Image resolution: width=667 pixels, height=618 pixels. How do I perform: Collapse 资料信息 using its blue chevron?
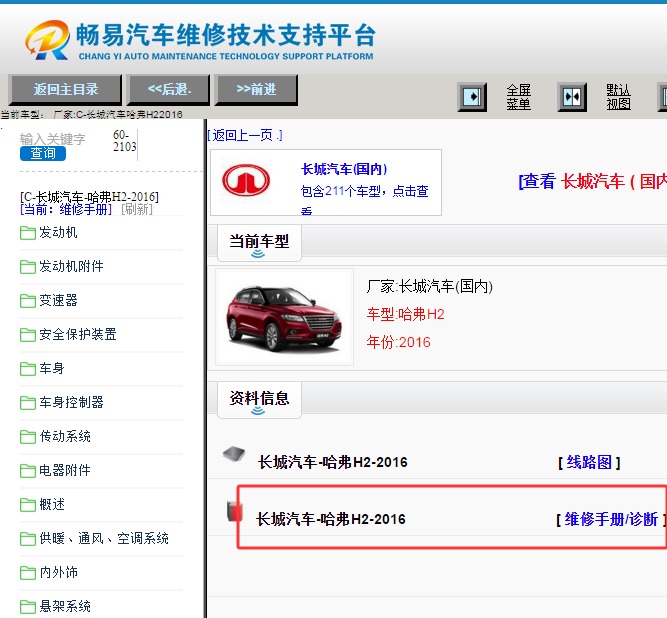click(x=258, y=410)
